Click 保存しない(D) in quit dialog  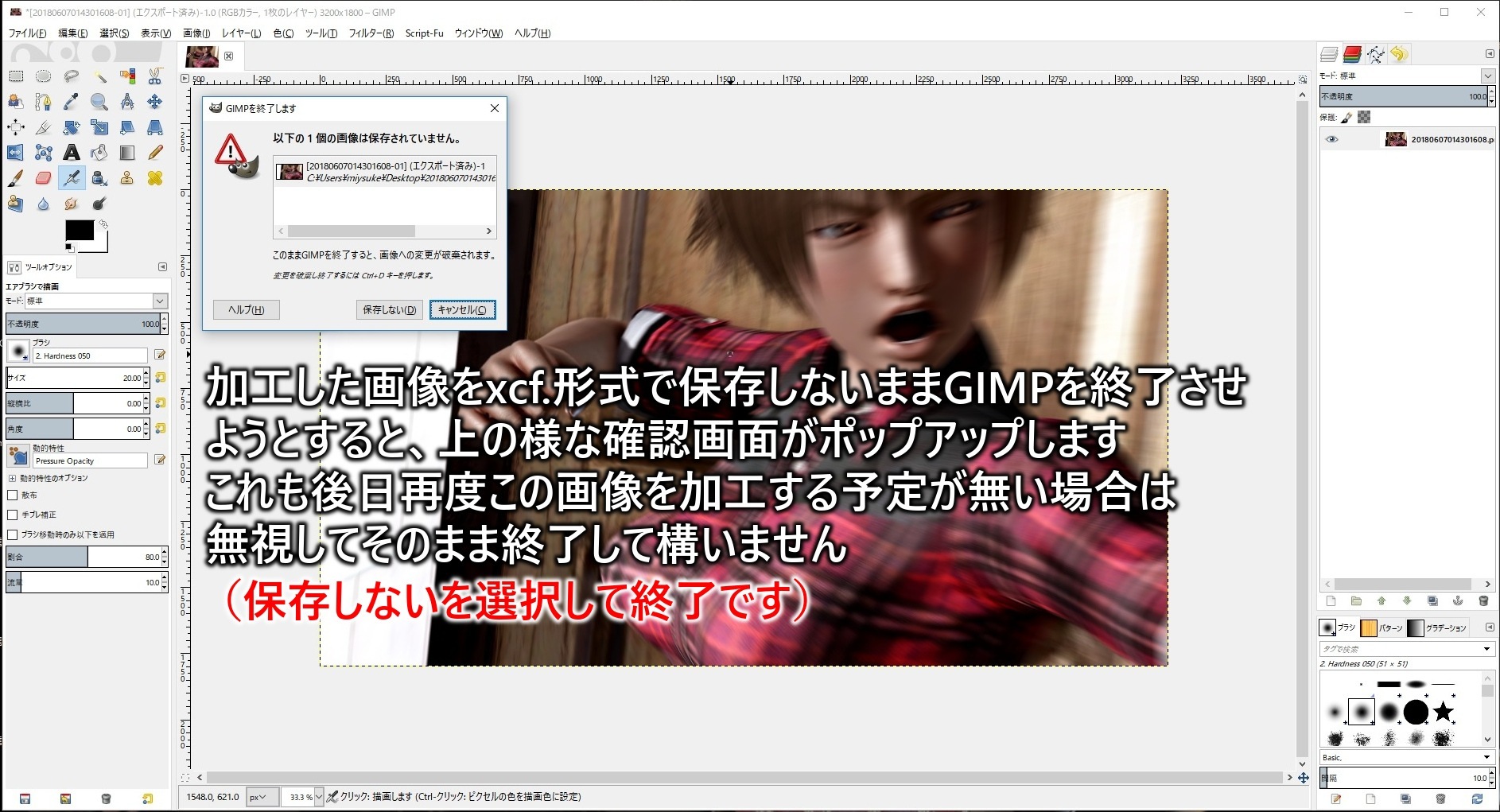[390, 309]
